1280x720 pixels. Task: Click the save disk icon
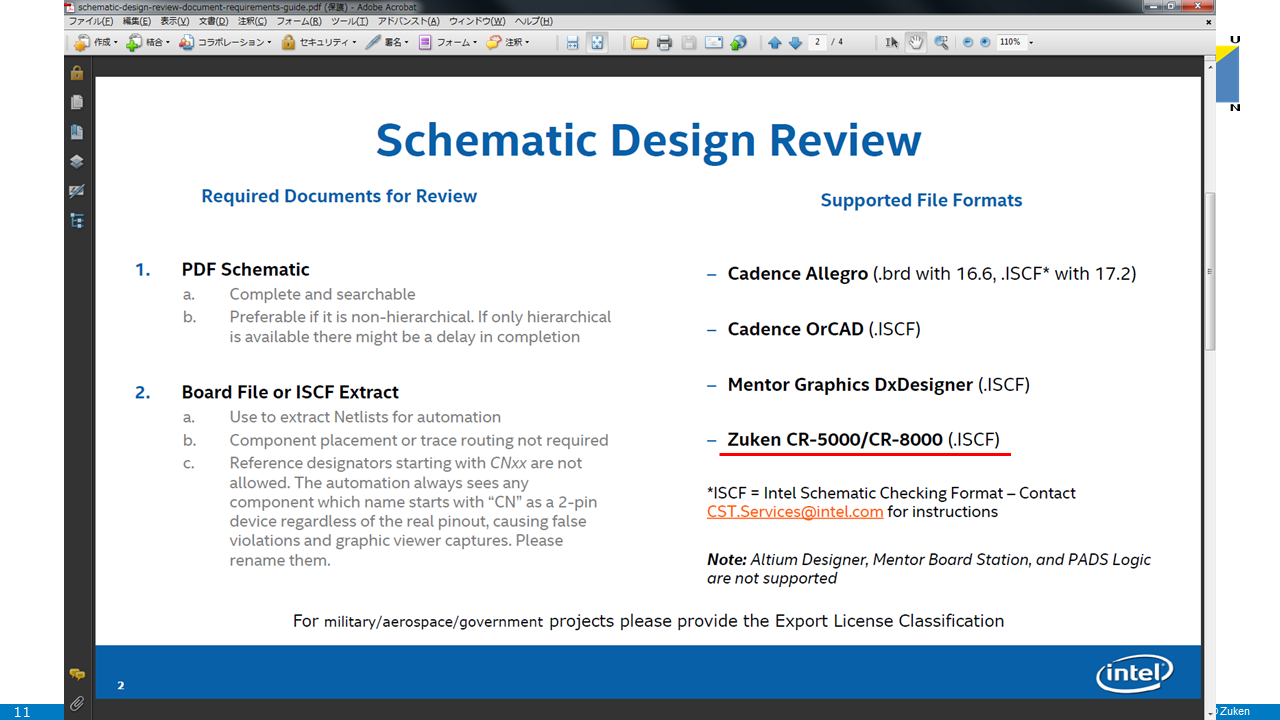(x=689, y=43)
